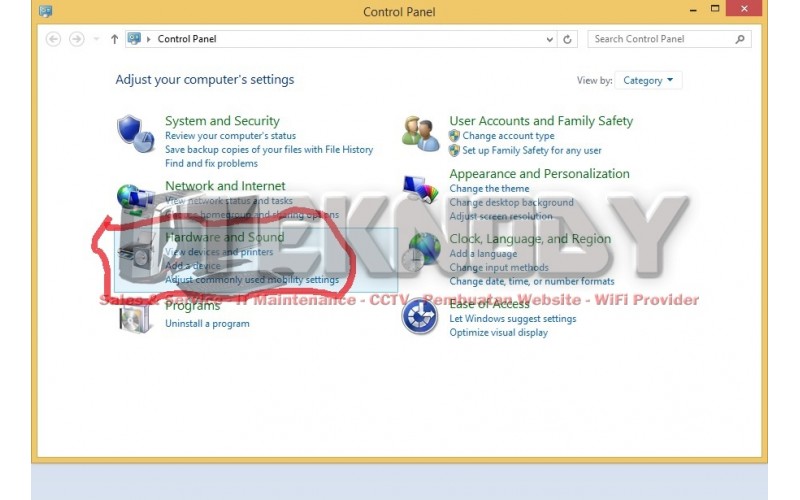Click Change the theme
Viewport: 800px width, 500px height.
click(489, 189)
